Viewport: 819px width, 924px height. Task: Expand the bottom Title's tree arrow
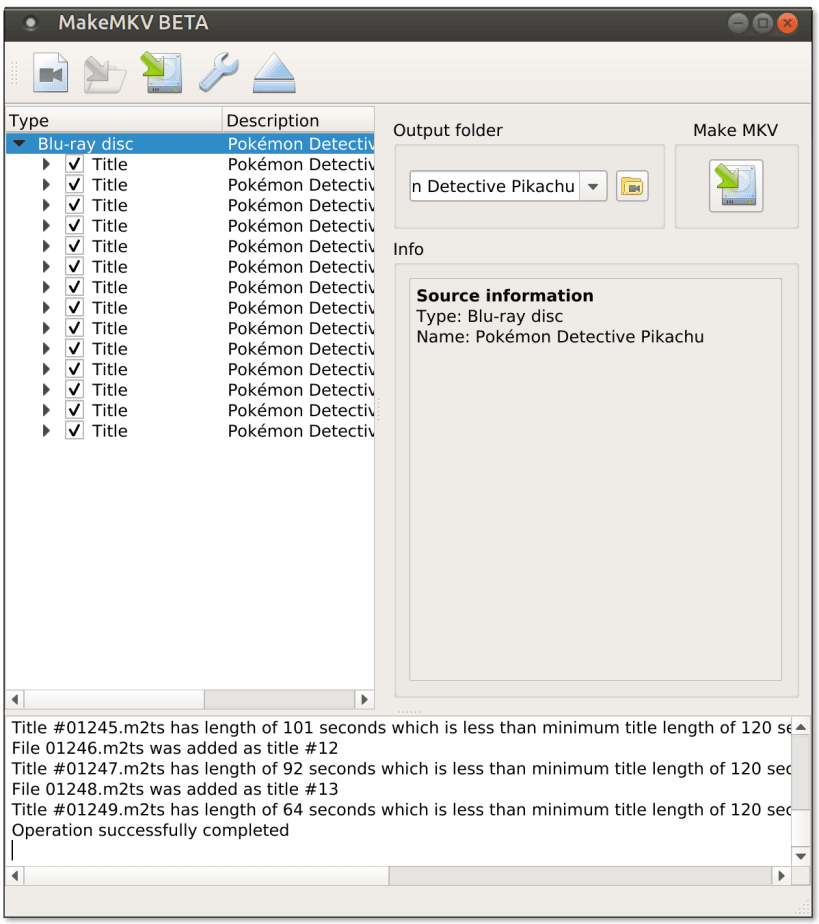[x=46, y=430]
